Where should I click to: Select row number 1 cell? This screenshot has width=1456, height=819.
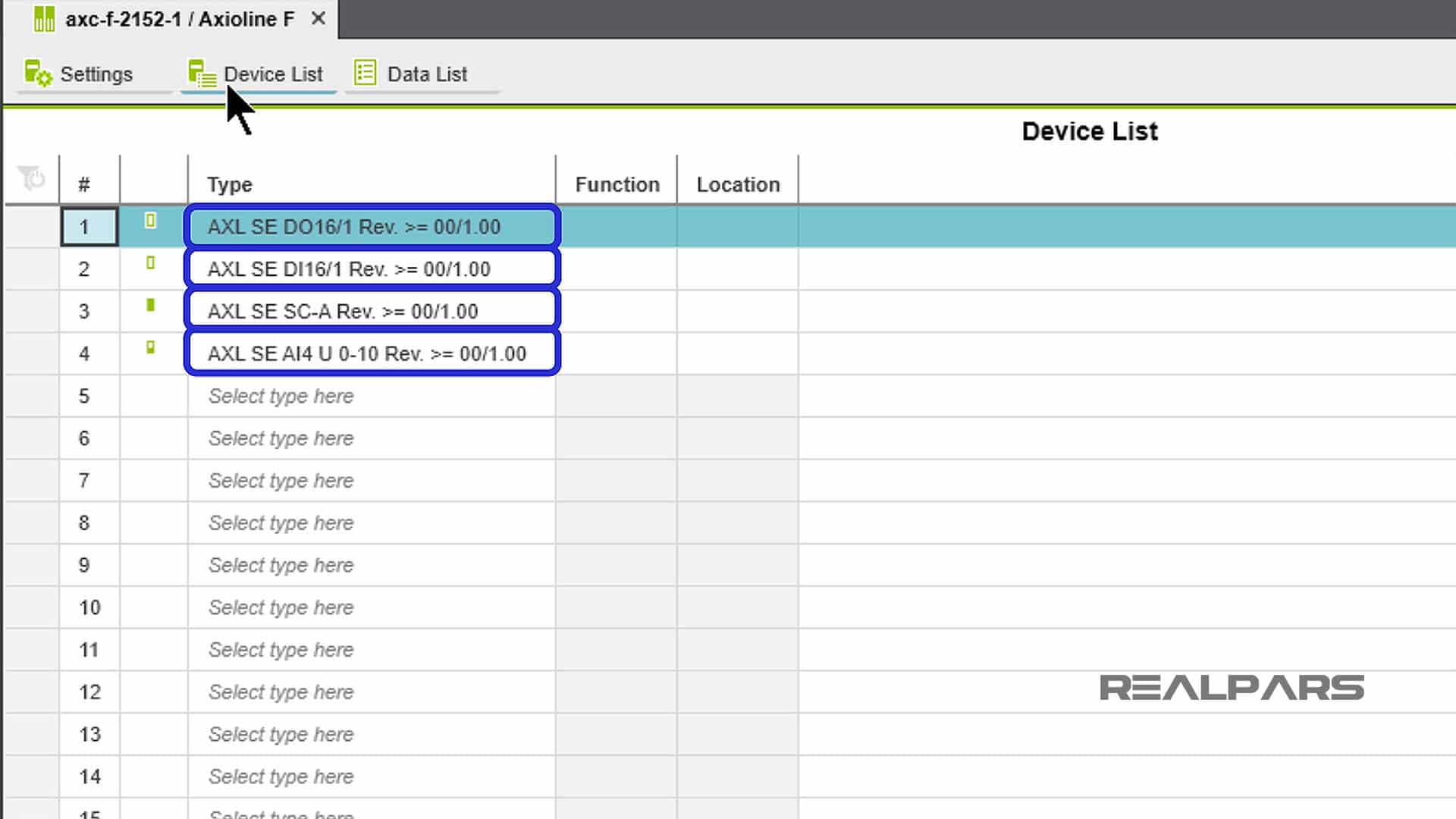[x=89, y=227]
